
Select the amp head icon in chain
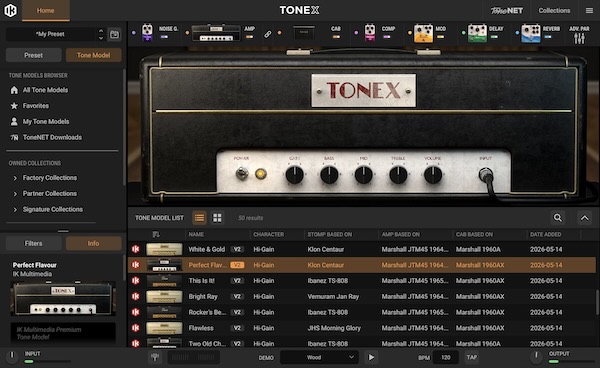[x=216, y=33]
